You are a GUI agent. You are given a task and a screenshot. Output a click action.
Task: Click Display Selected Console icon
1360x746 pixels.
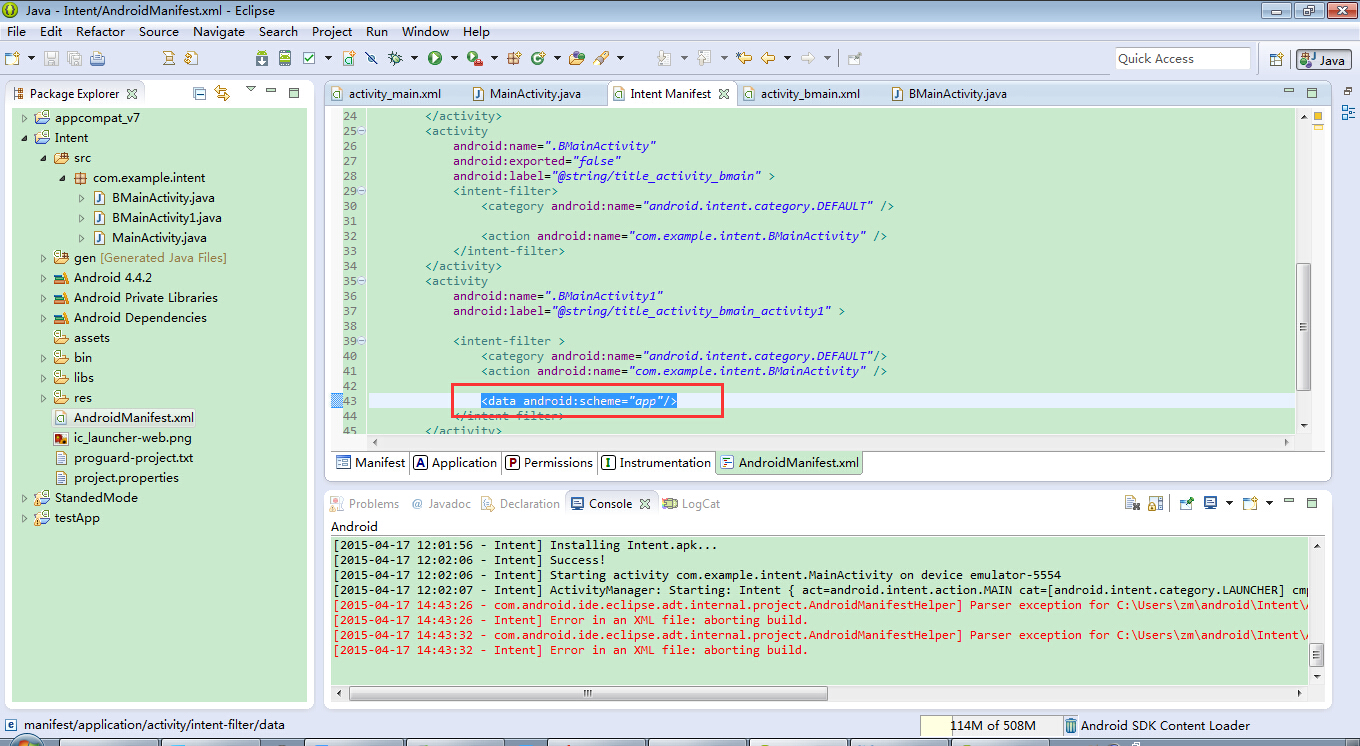point(1210,503)
